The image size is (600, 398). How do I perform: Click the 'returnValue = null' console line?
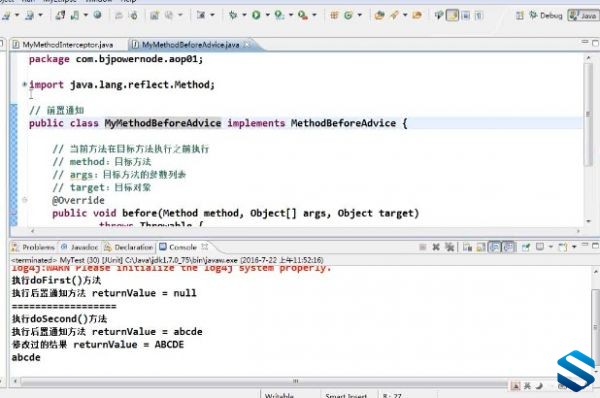[x=104, y=293]
